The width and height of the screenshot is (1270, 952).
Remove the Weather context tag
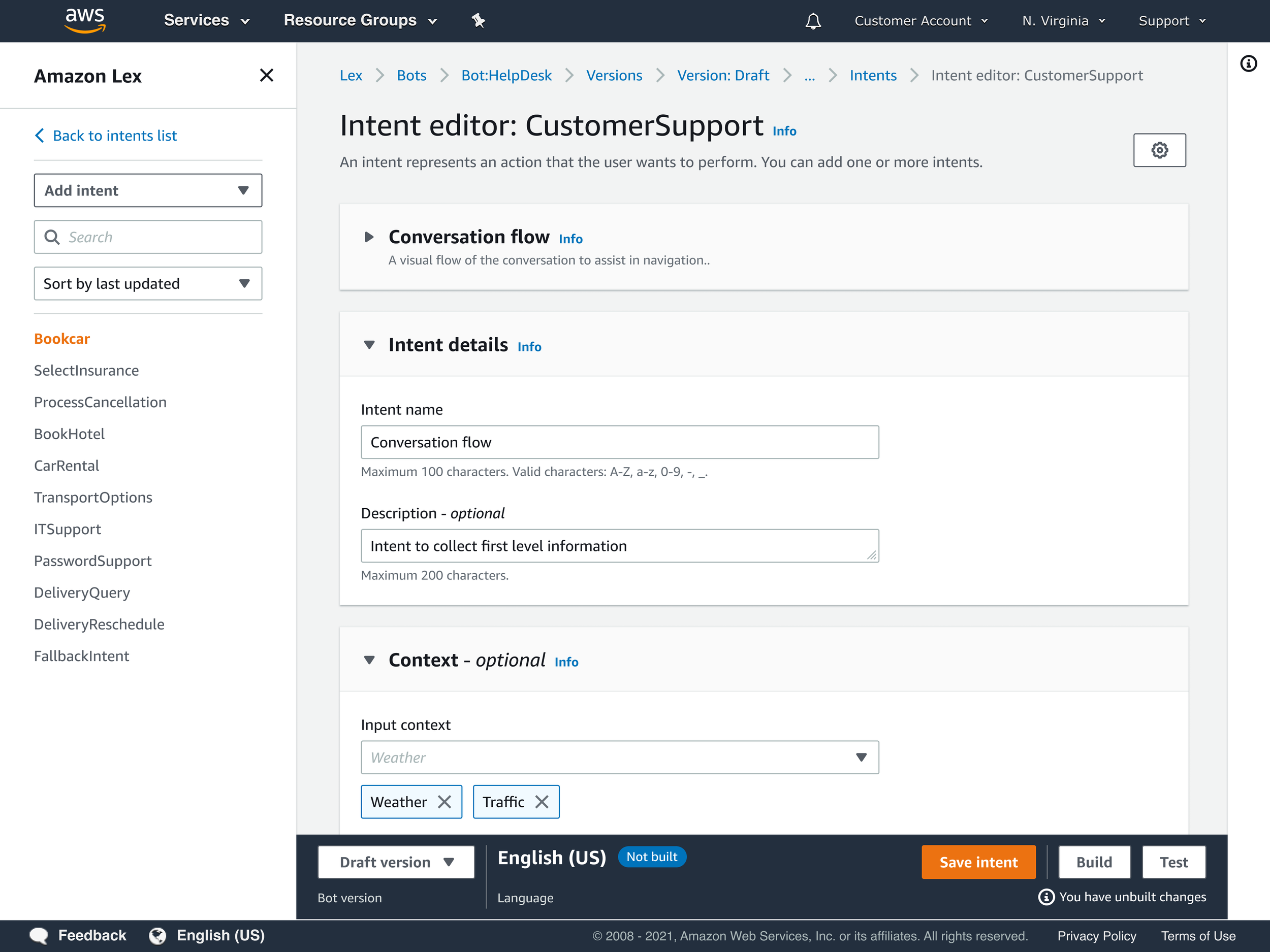[444, 802]
